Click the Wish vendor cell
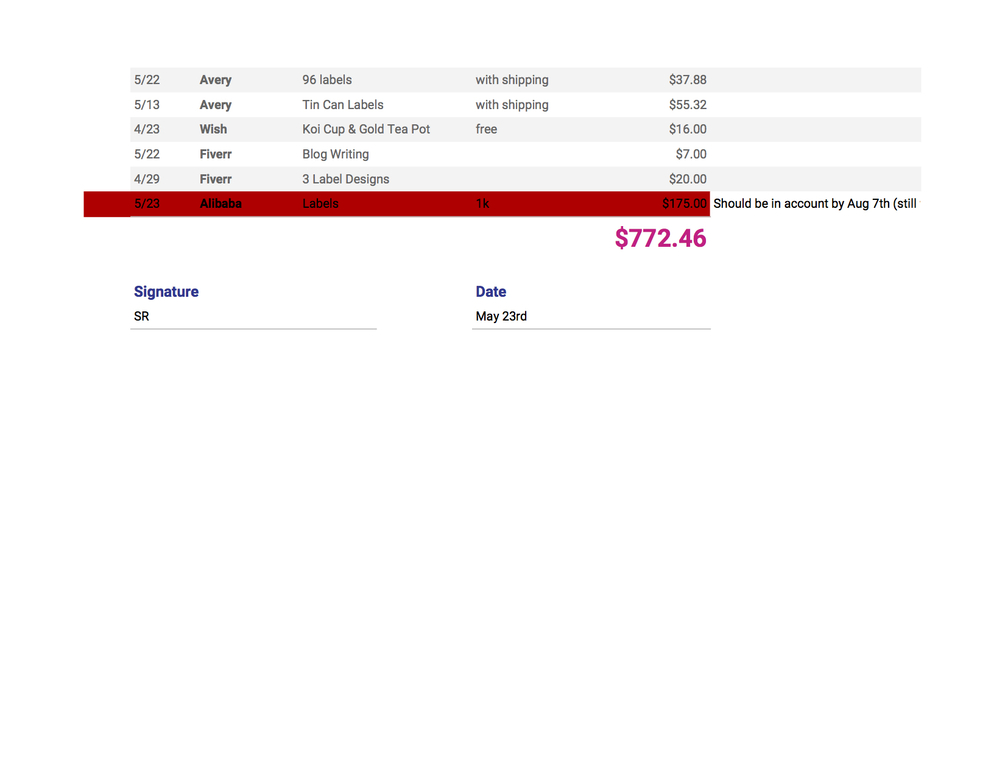Viewport: 1005px width, 777px height. [x=213, y=130]
